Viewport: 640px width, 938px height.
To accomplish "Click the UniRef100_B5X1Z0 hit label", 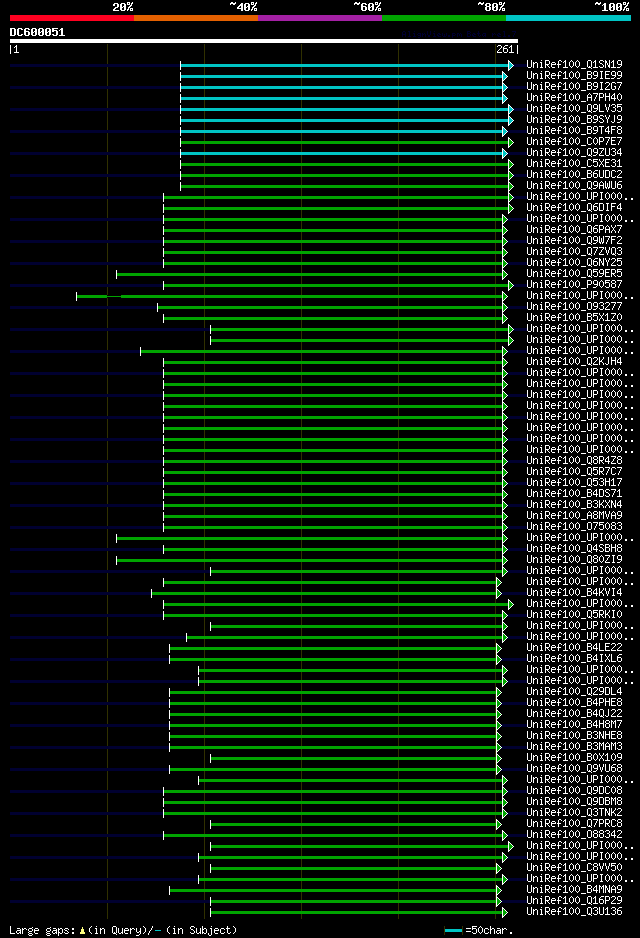I will pyautogui.click(x=574, y=317).
